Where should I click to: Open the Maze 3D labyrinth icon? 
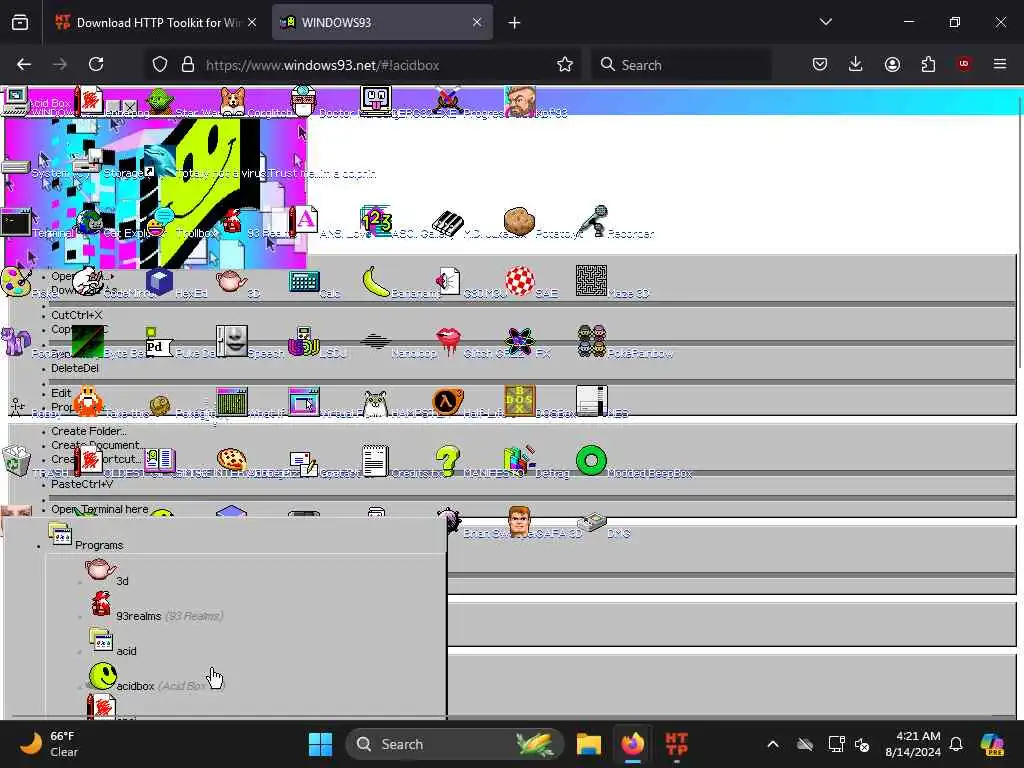coord(592,281)
